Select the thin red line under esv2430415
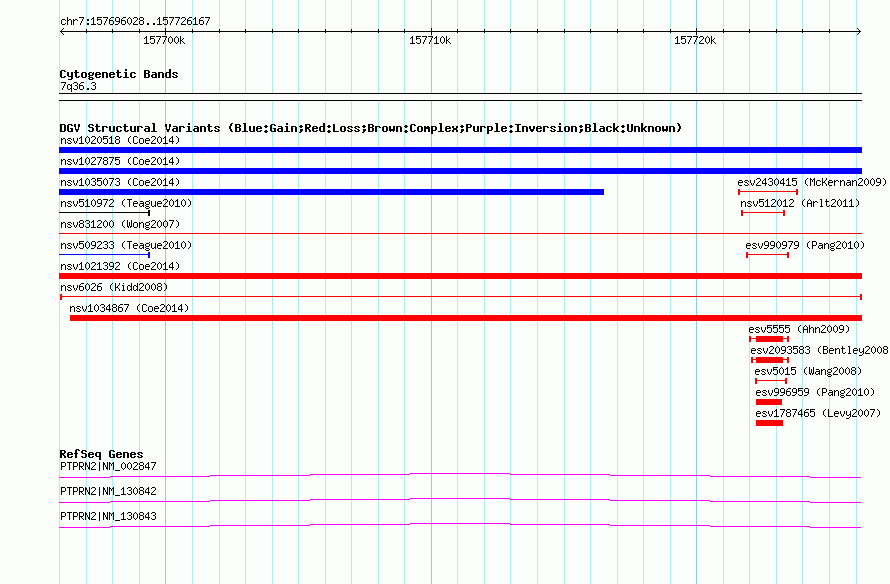 tap(768, 192)
